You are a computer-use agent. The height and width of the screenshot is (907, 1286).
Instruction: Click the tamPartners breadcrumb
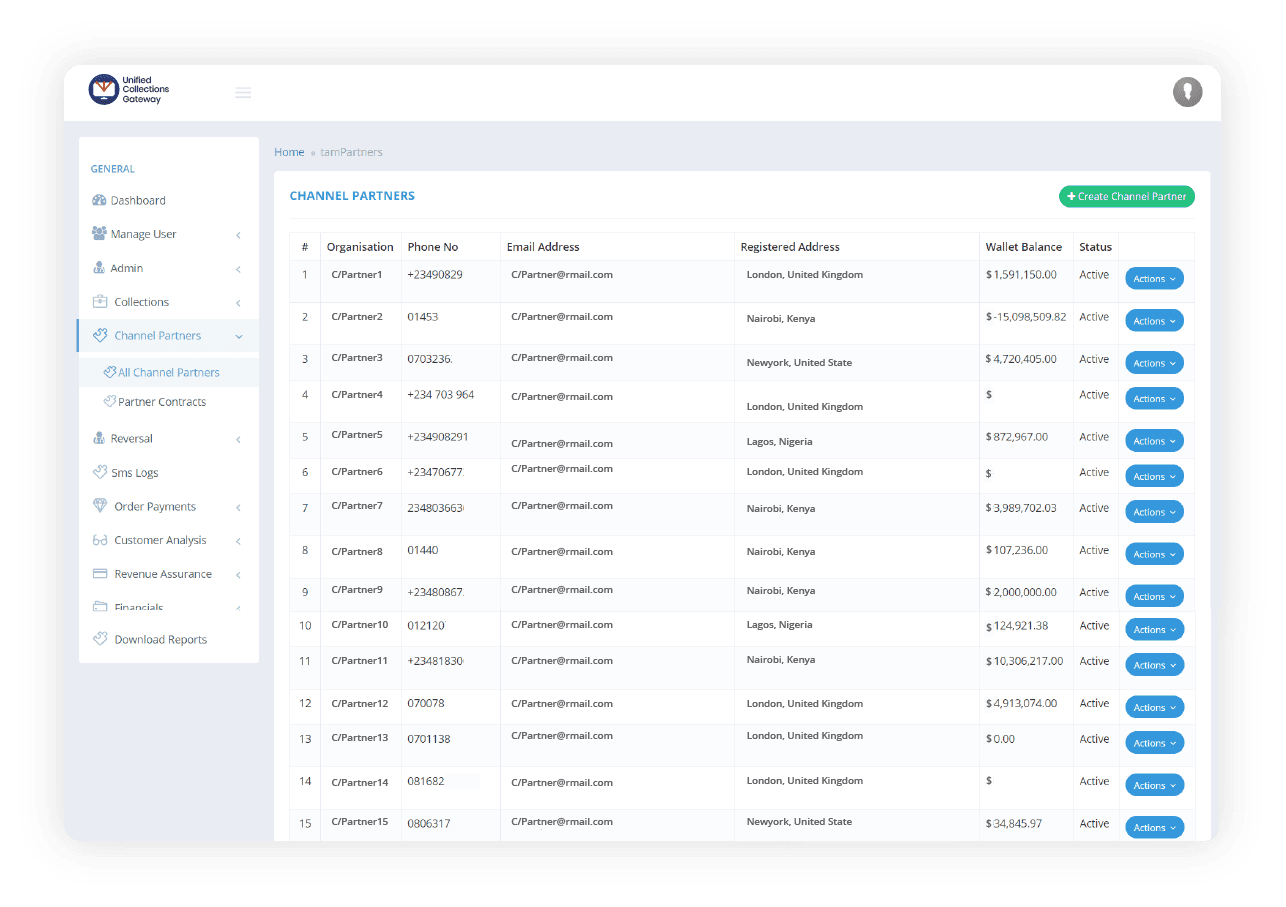click(351, 152)
